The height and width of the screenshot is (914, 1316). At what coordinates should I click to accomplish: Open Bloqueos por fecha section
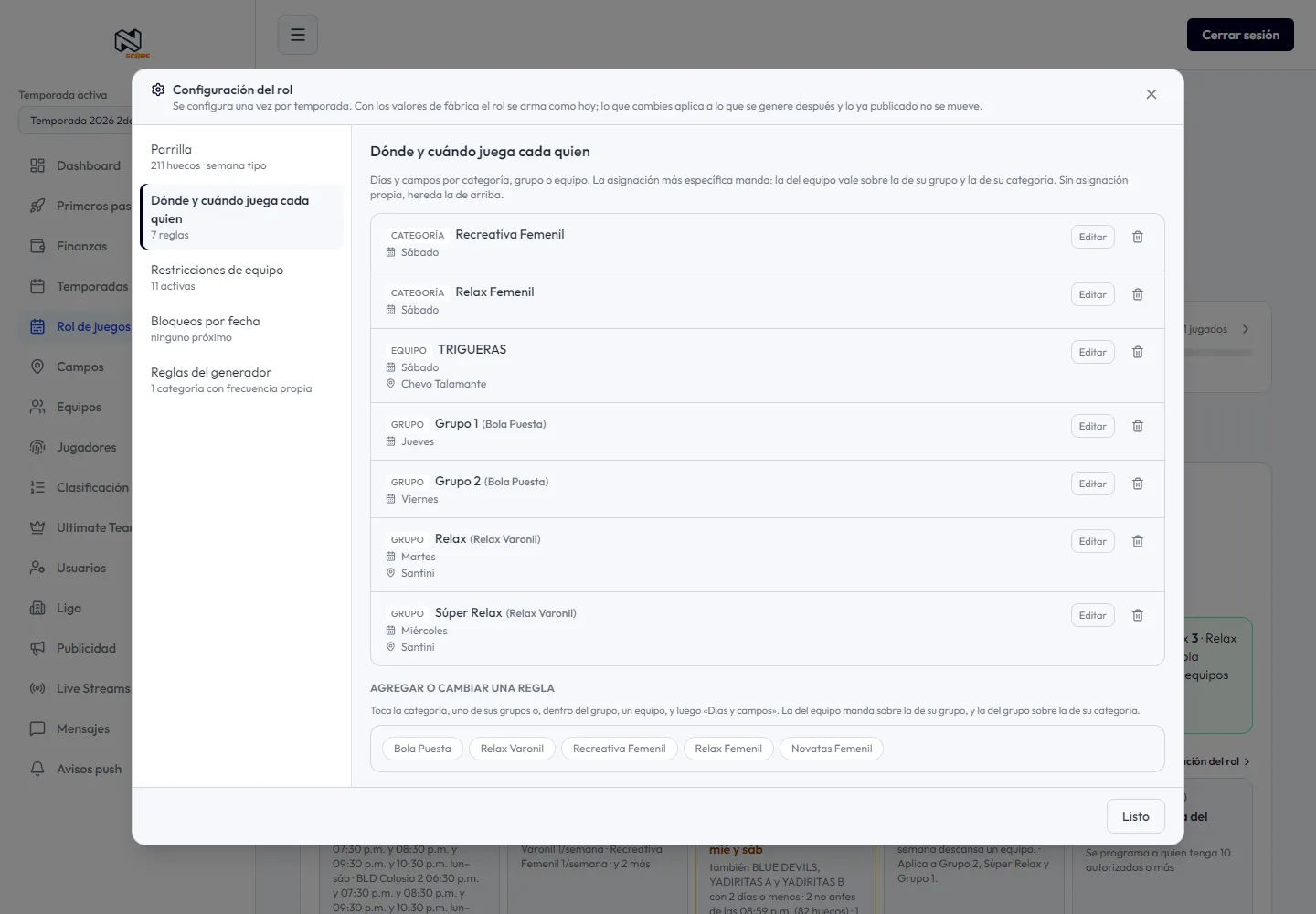(242, 328)
